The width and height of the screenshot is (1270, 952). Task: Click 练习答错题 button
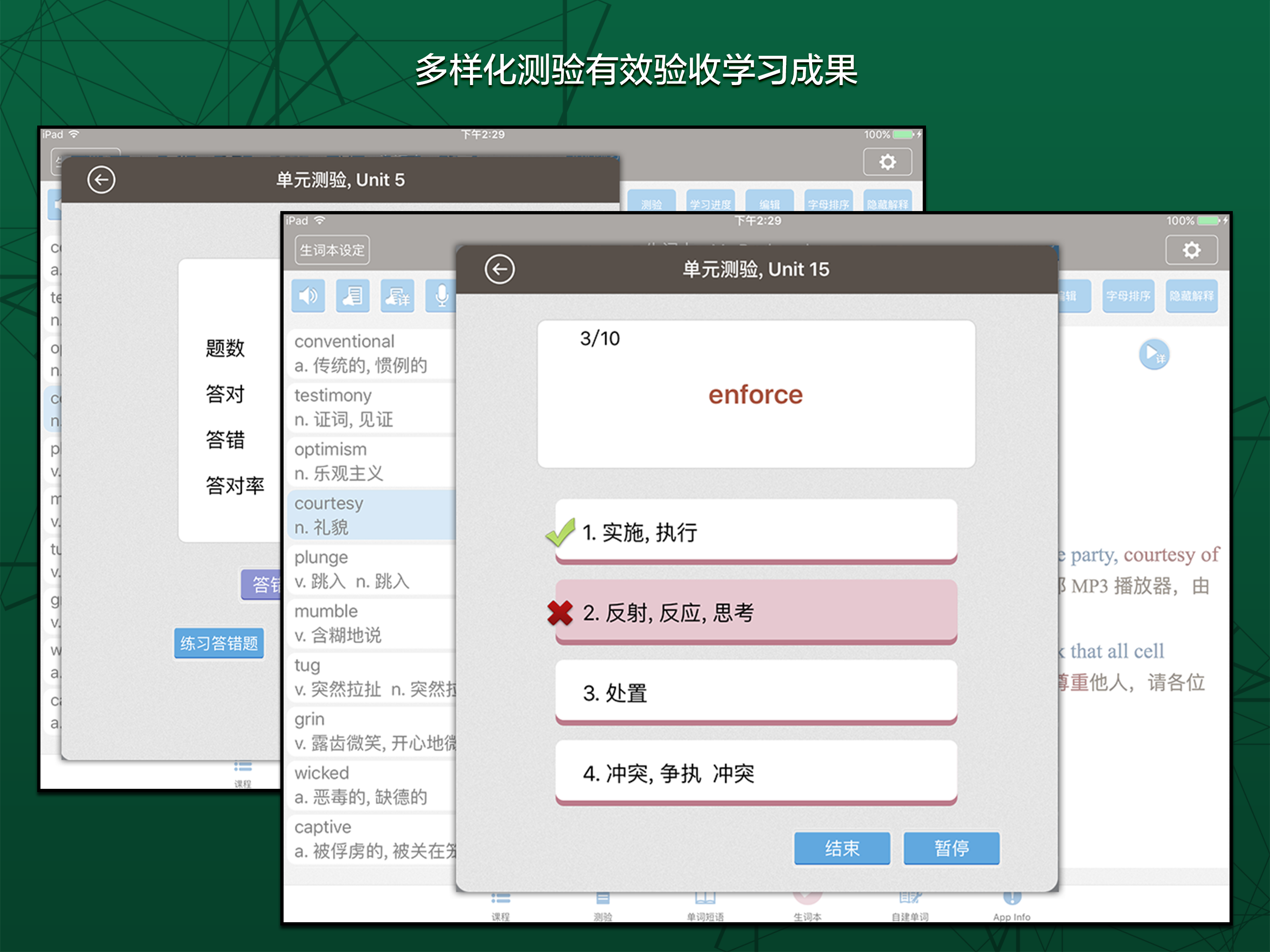[x=219, y=643]
